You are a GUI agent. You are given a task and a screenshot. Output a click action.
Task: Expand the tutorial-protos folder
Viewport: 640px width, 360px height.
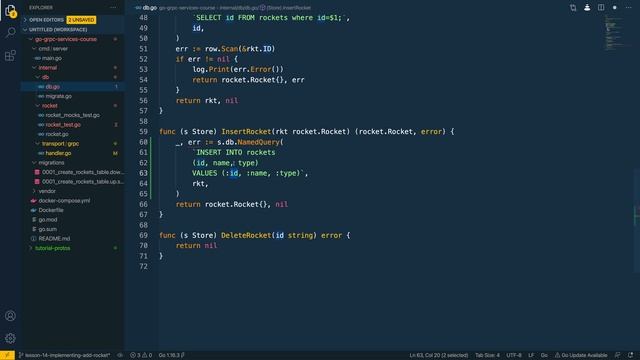tap(31, 248)
